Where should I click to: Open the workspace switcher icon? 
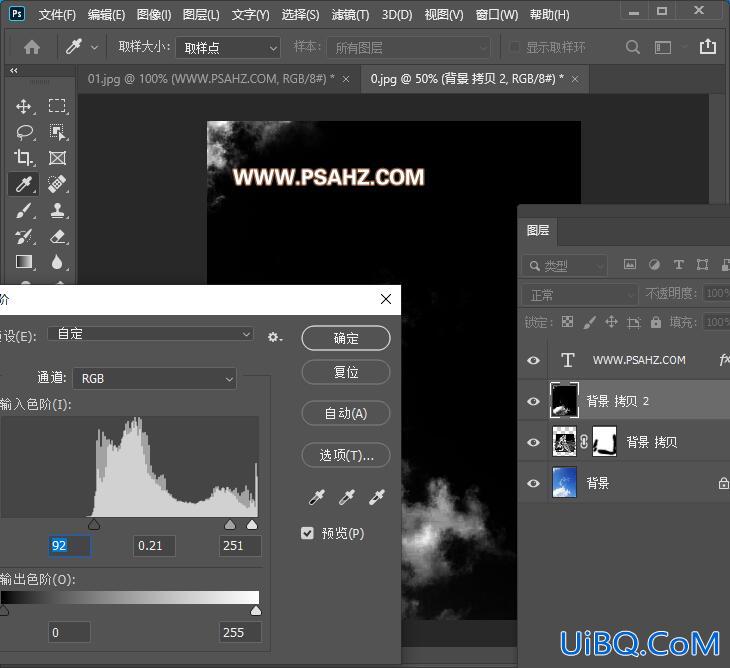(x=663, y=47)
